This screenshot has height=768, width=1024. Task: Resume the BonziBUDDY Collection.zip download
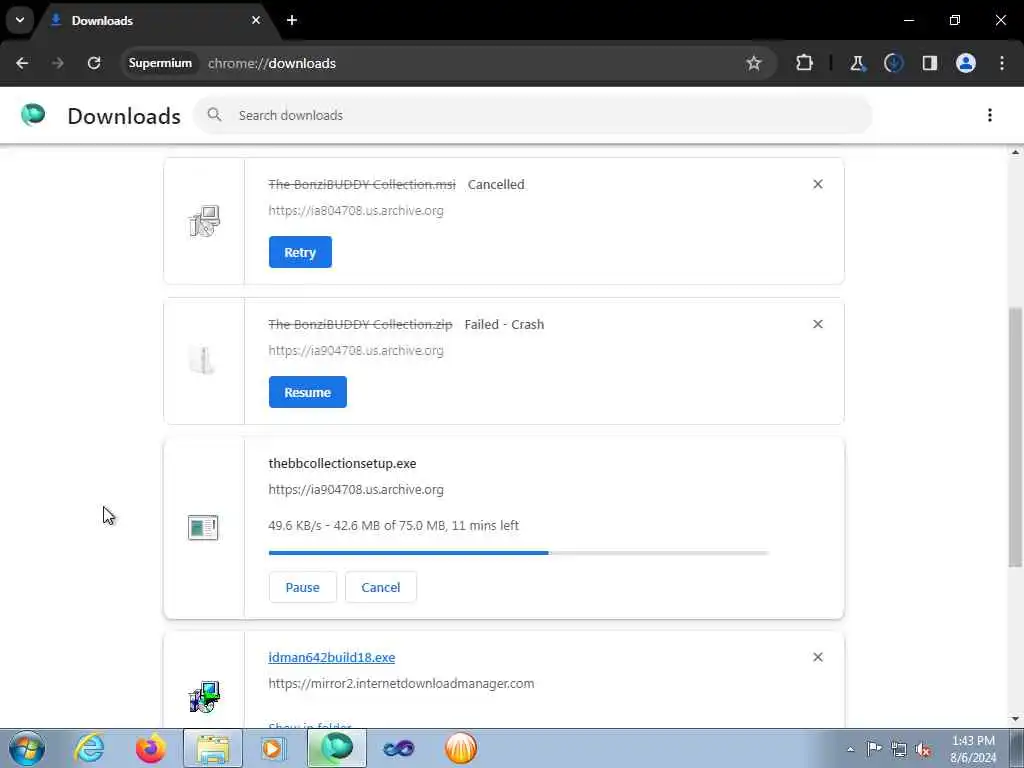tap(308, 392)
